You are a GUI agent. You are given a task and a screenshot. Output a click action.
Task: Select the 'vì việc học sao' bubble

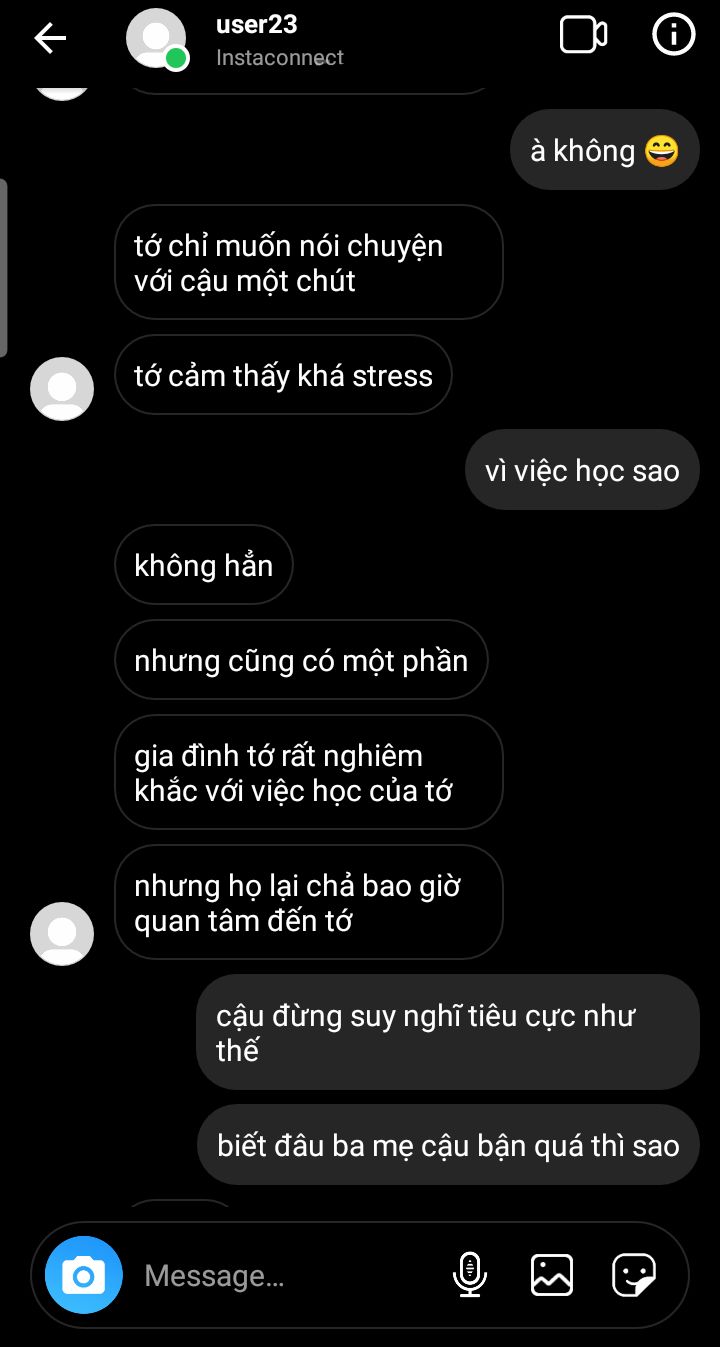[x=582, y=470]
